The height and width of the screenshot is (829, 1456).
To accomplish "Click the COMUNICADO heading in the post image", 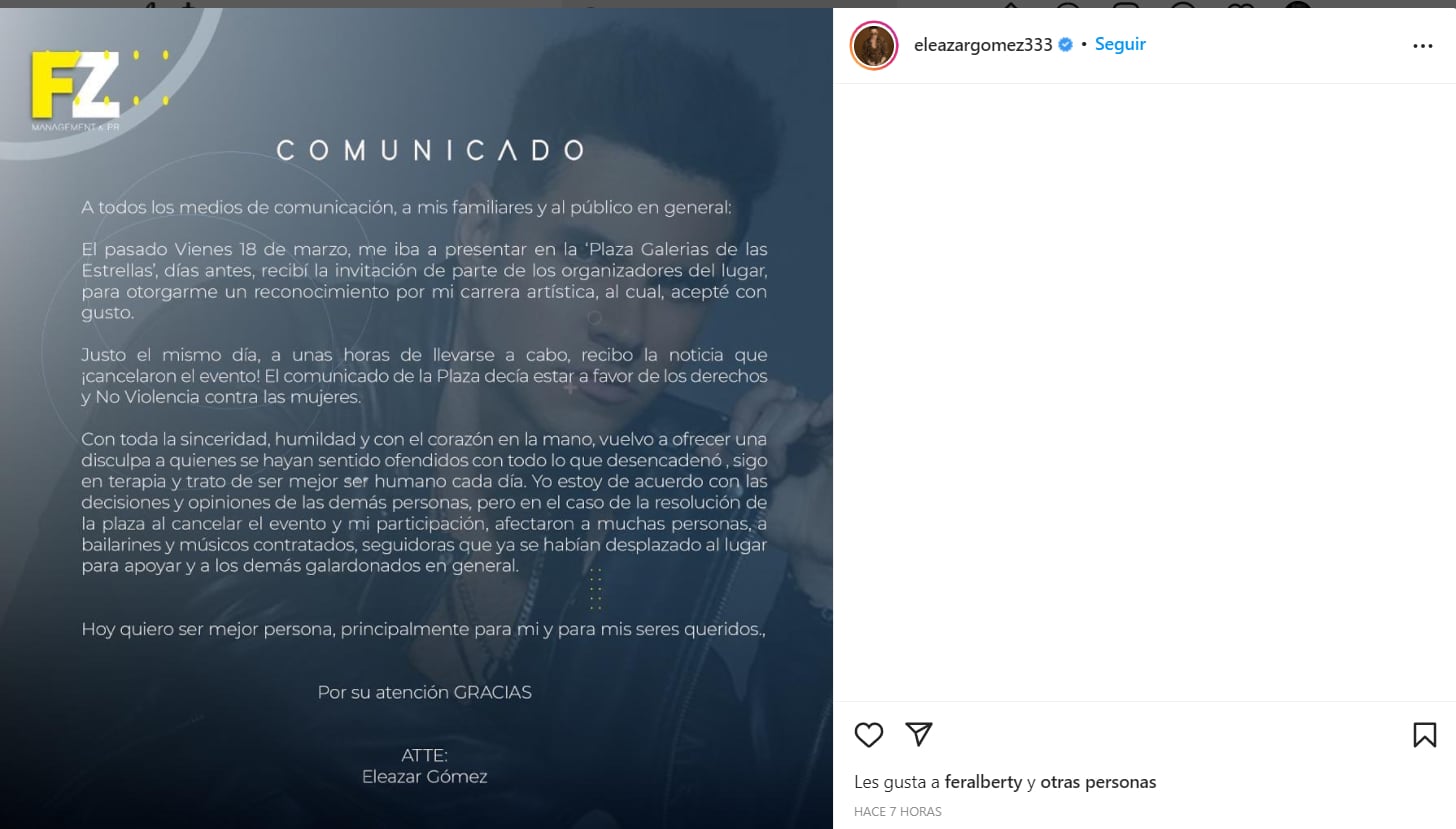I will point(430,150).
